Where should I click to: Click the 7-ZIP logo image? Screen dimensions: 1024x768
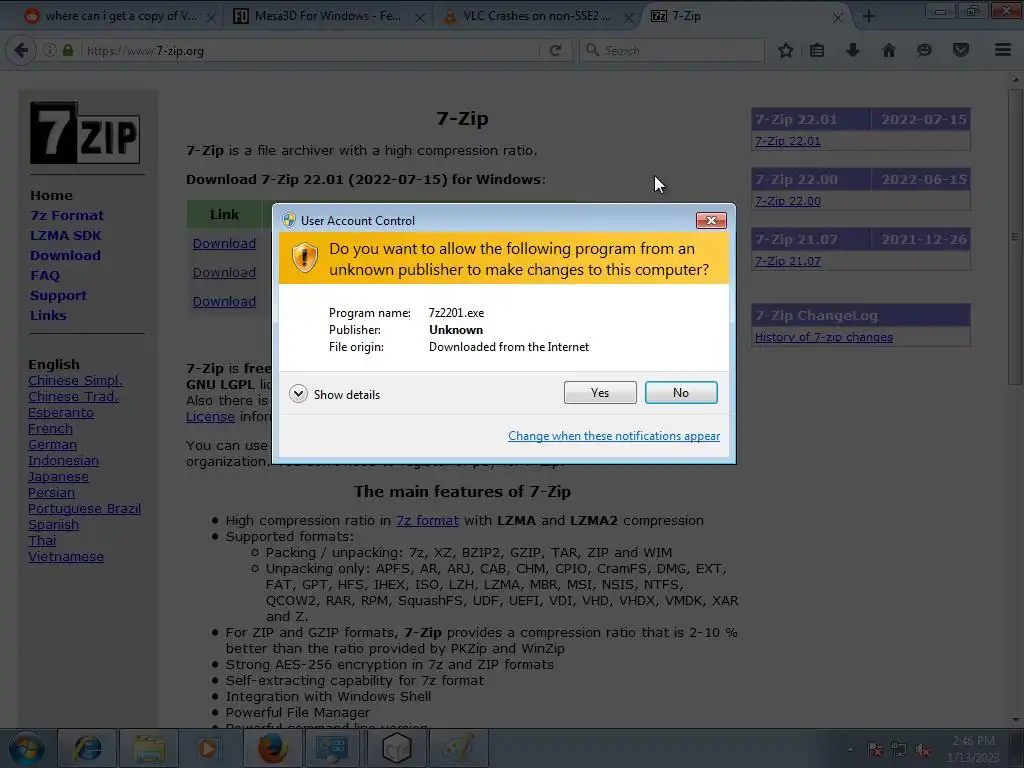coord(85,133)
